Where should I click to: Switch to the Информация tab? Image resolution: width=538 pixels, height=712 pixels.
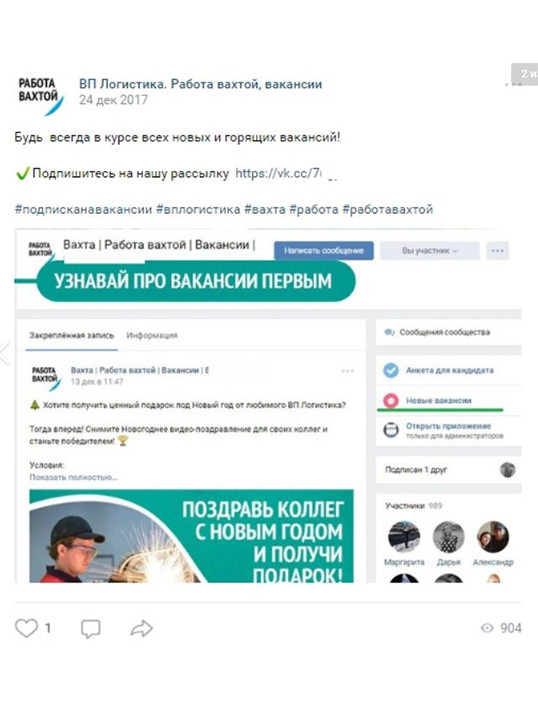tap(152, 335)
